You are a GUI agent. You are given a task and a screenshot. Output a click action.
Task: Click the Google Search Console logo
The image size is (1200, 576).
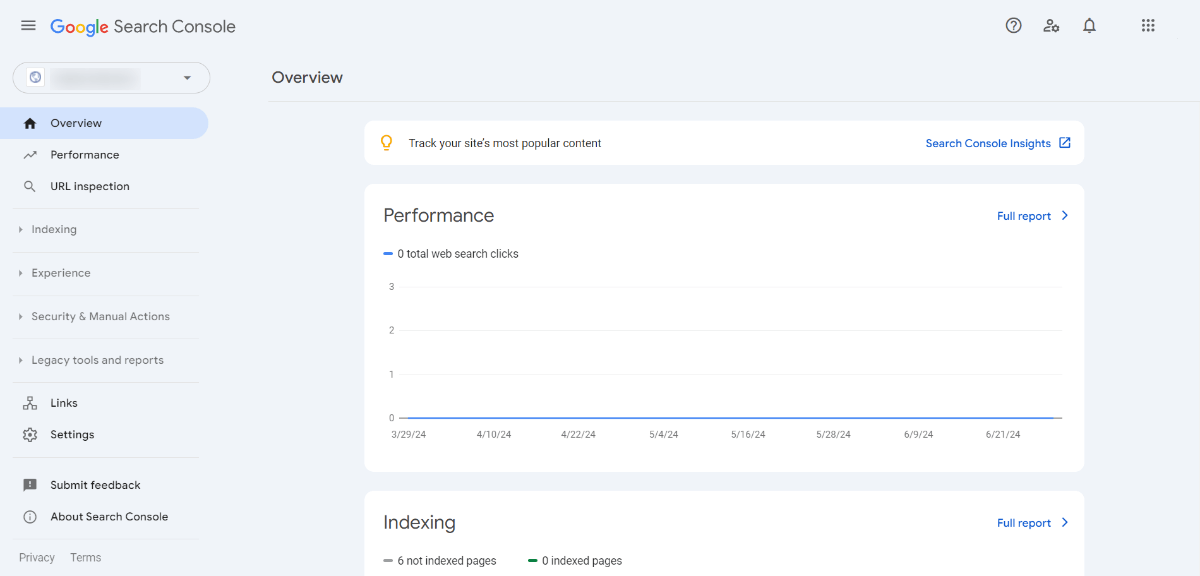[143, 27]
